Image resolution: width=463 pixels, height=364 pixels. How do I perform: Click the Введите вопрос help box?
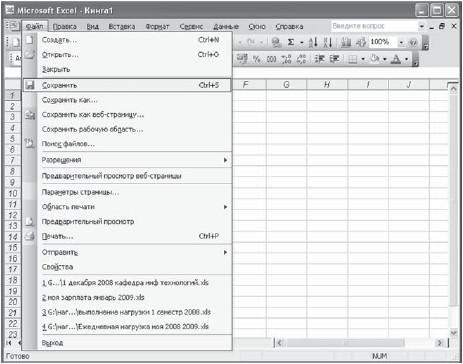point(374,26)
